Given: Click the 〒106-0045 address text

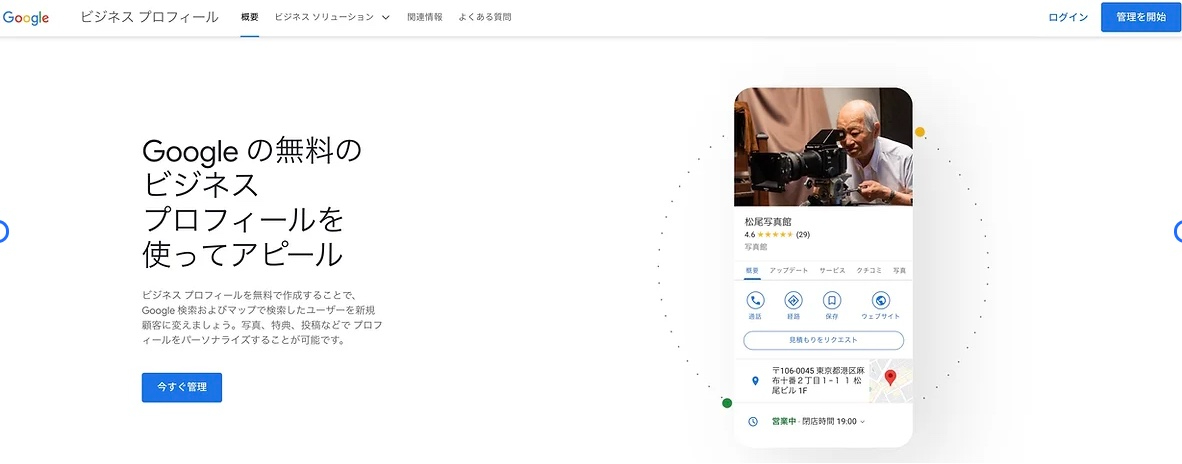Looking at the screenshot, I should click(819, 381).
